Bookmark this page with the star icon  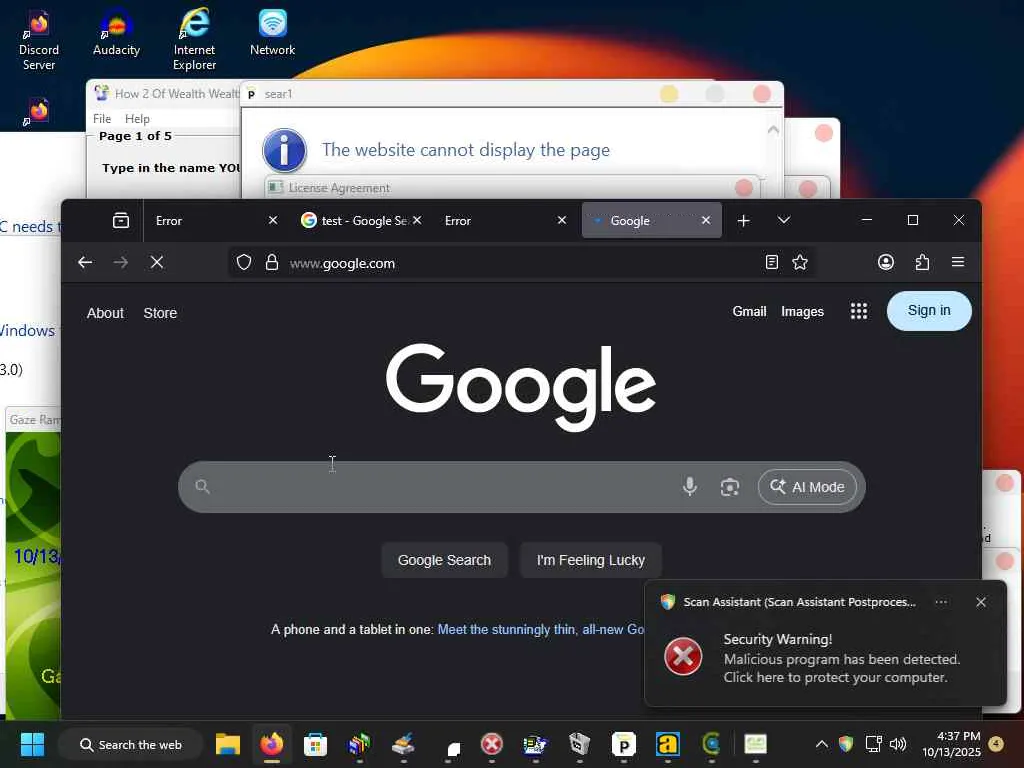click(800, 263)
